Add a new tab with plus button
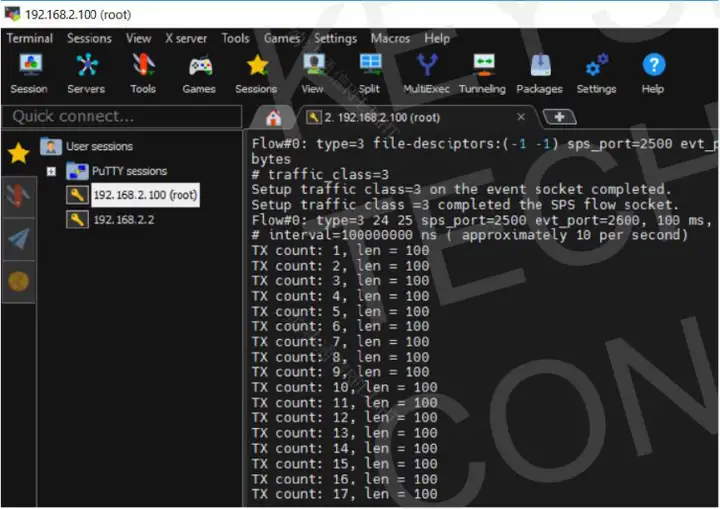This screenshot has width=720, height=509. pyautogui.click(x=559, y=117)
